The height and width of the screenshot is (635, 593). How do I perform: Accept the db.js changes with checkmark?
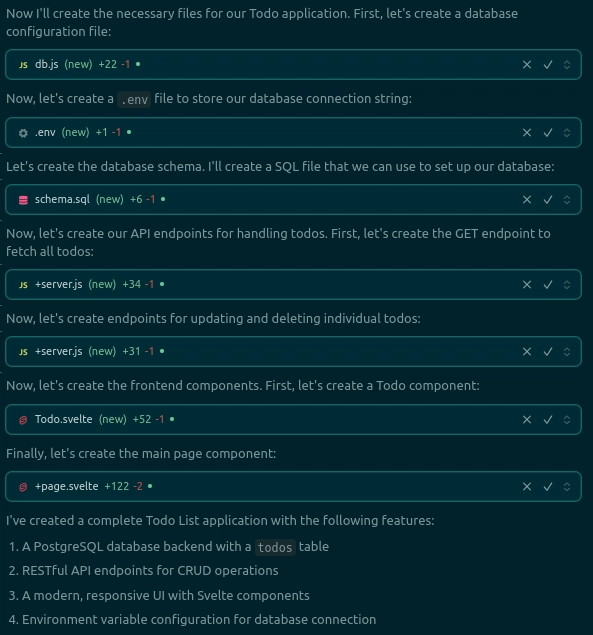[x=548, y=64]
